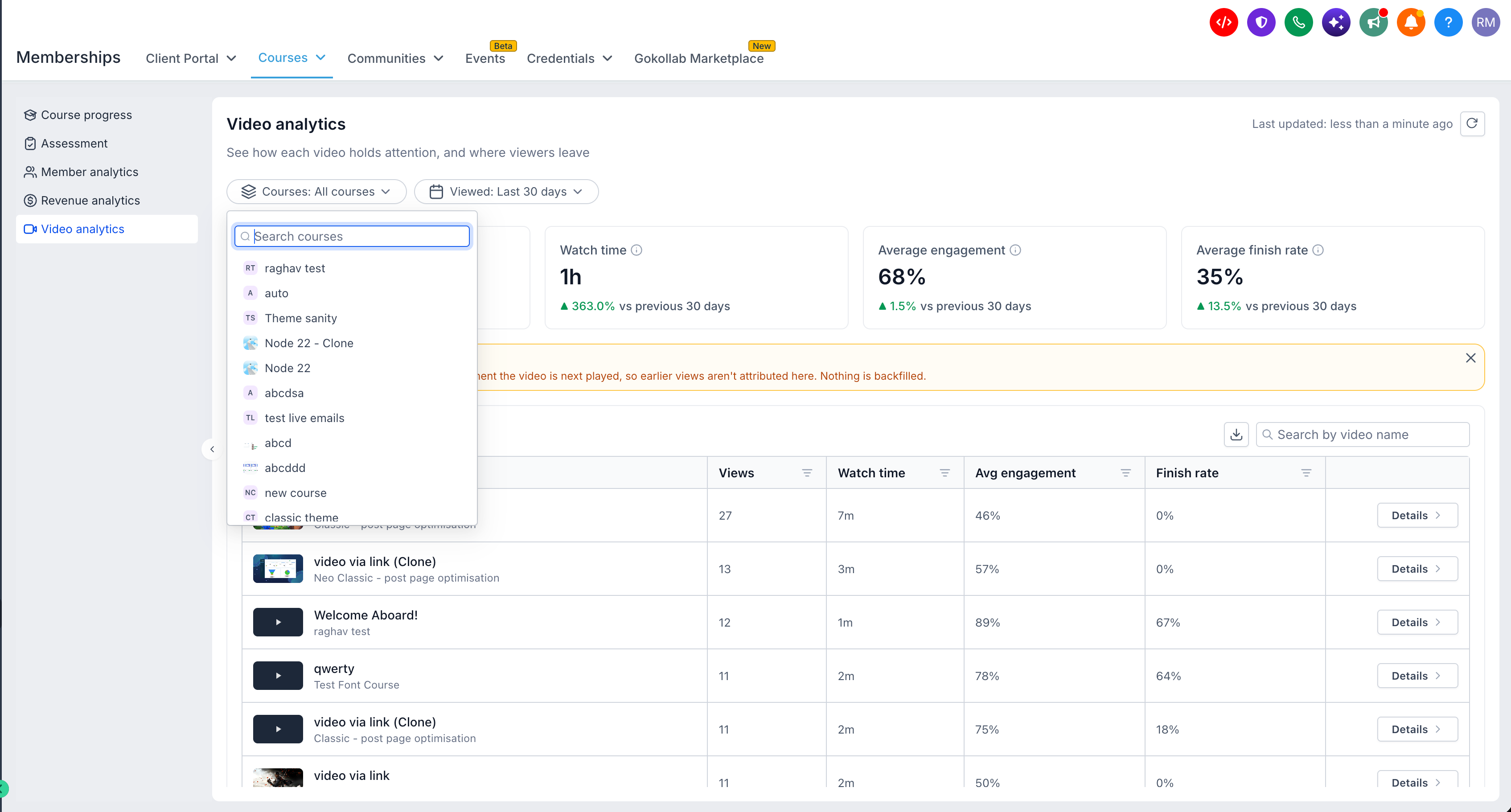
Task: Filter the Finish rate column
Action: point(1306,473)
